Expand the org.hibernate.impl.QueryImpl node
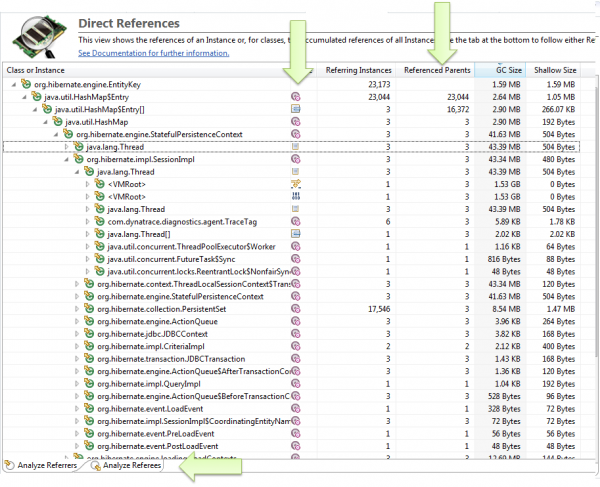 click(77, 384)
